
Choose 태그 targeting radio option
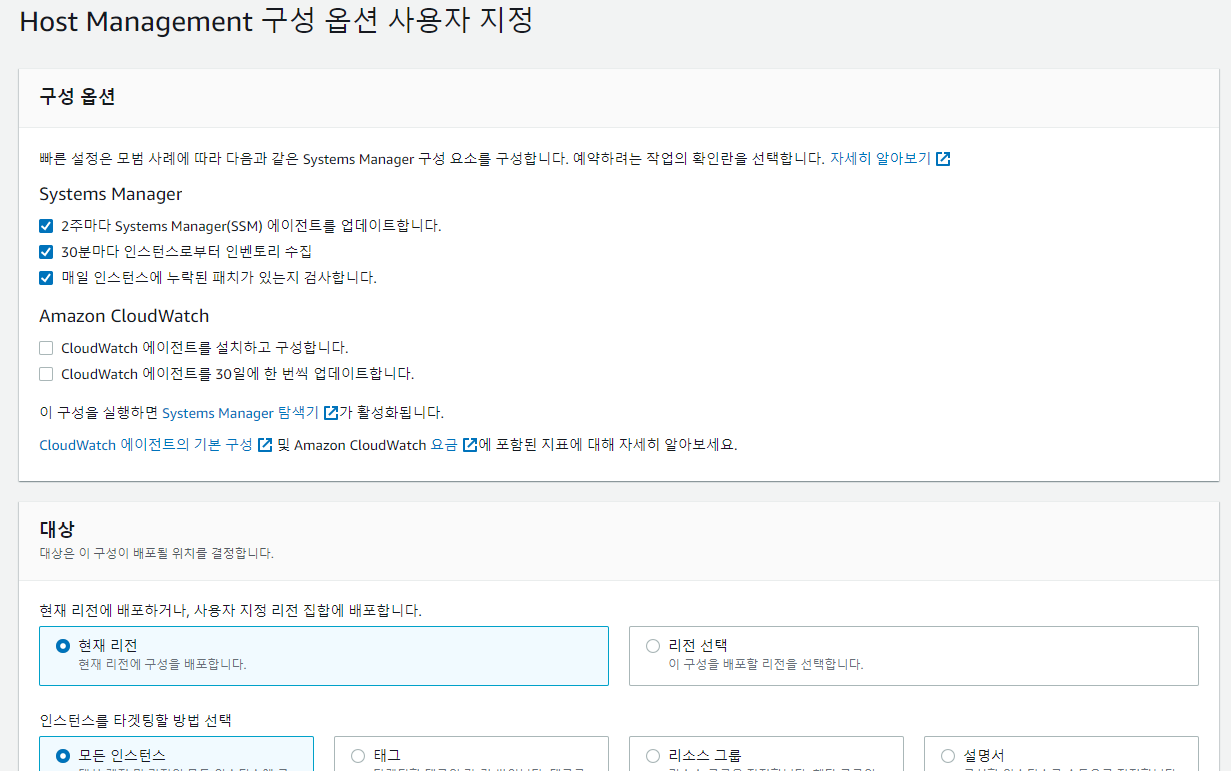(358, 756)
